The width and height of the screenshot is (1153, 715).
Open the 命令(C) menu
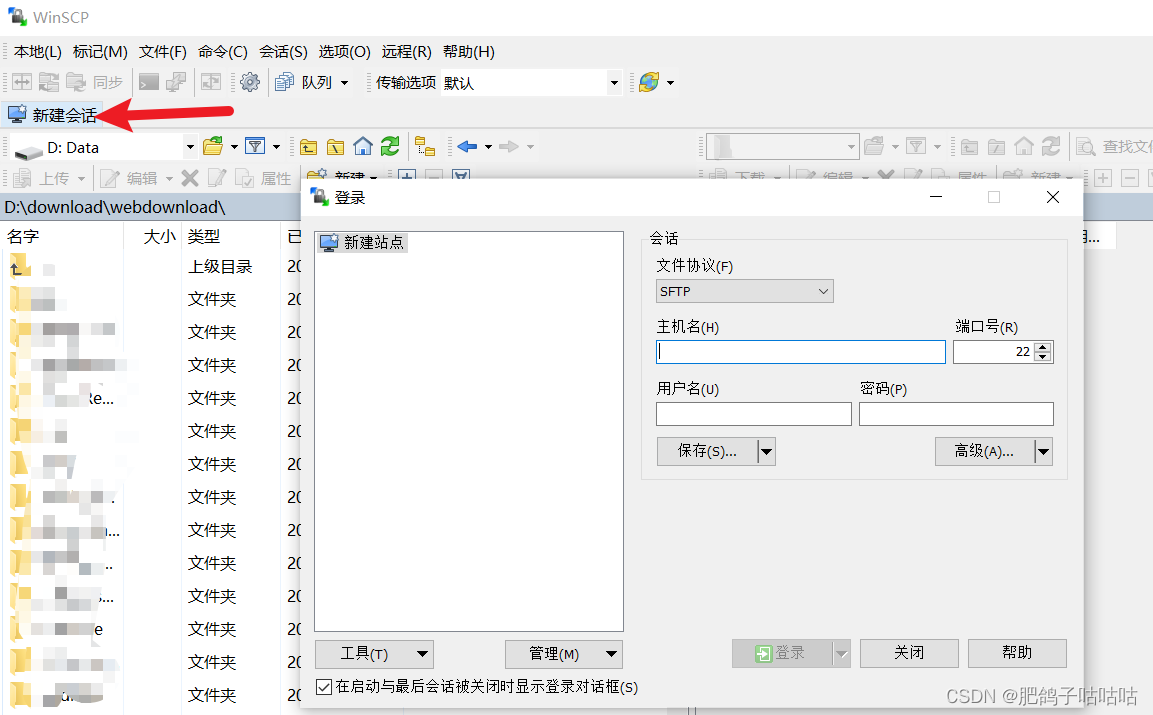tap(223, 51)
